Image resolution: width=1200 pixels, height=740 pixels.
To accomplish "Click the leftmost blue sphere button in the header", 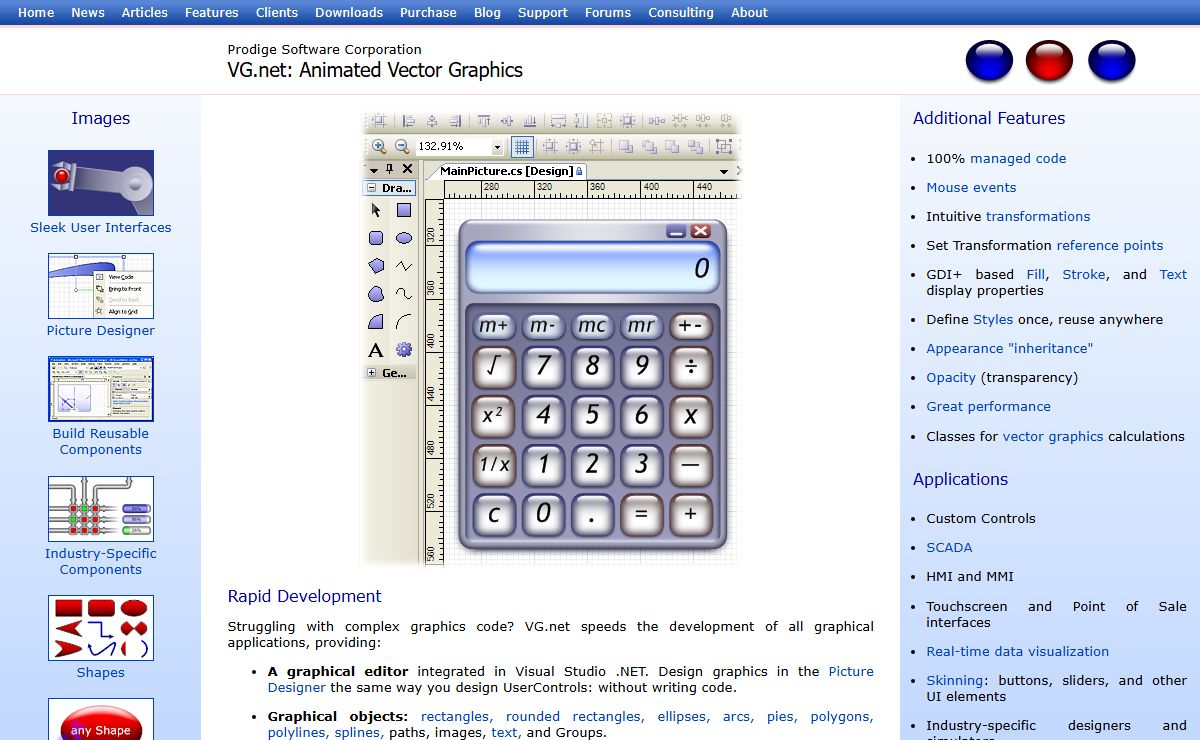I will pos(989,61).
